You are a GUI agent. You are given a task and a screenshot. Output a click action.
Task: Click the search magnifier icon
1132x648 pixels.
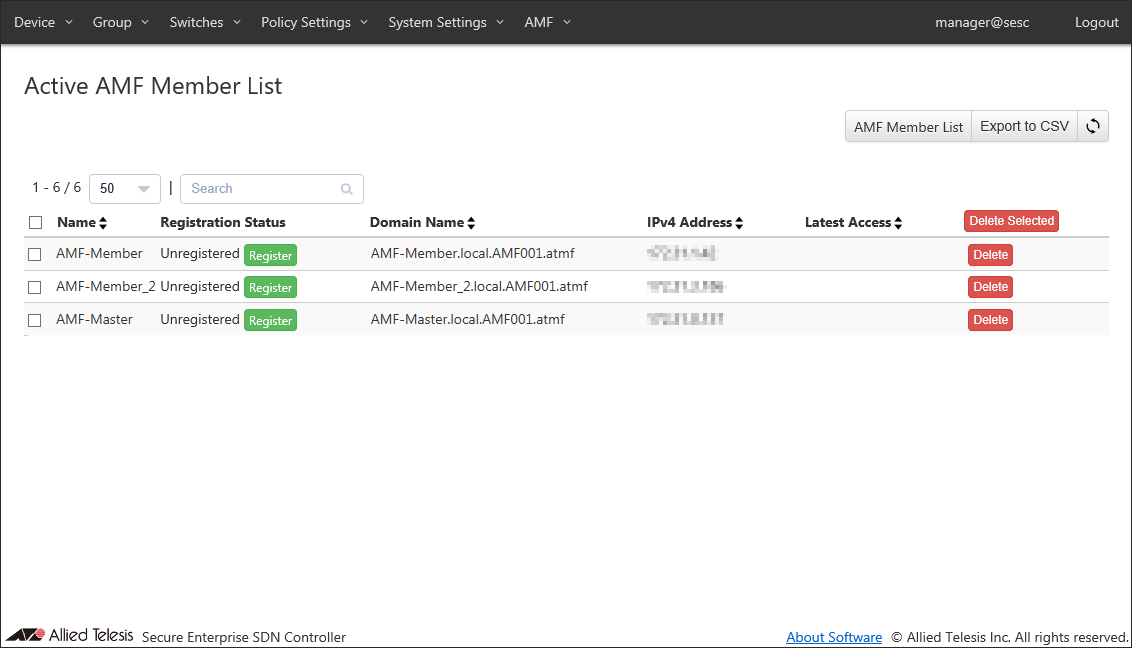347,189
